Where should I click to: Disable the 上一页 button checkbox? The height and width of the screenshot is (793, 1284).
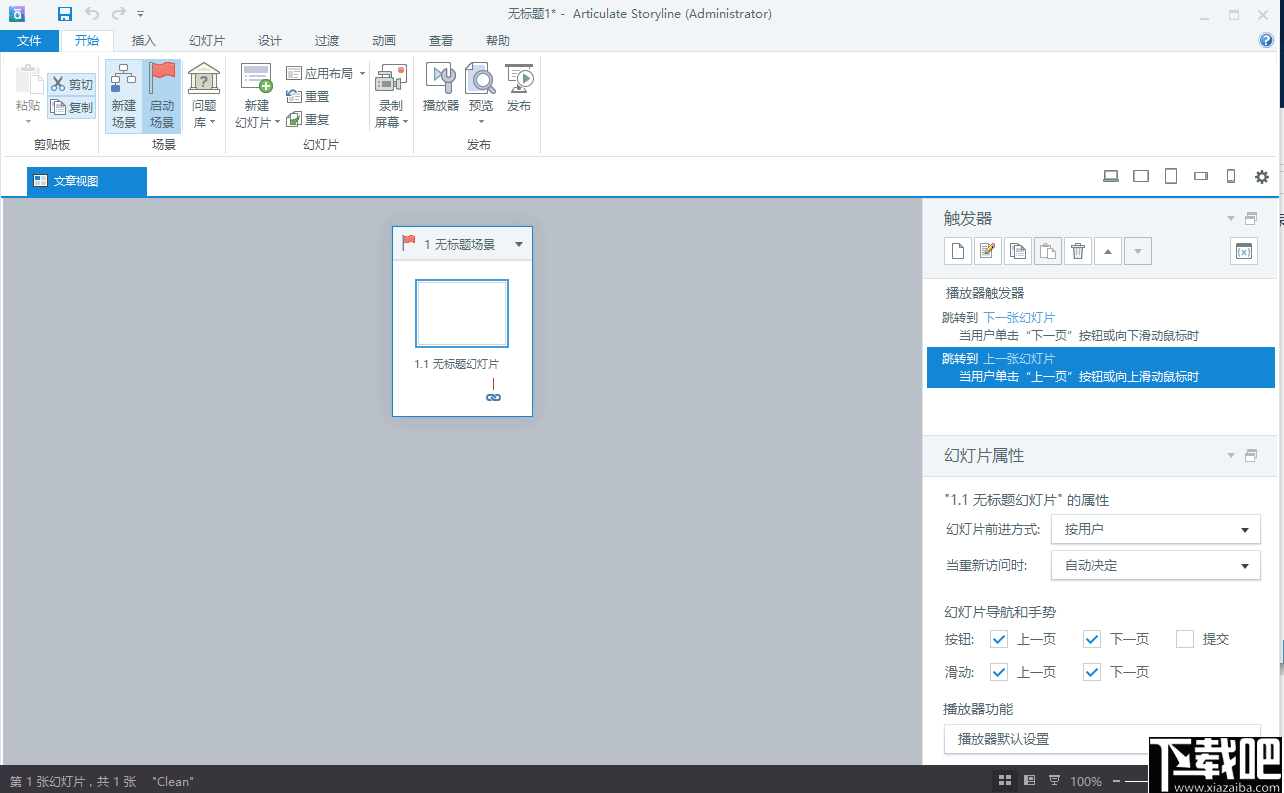pyautogui.click(x=997, y=638)
